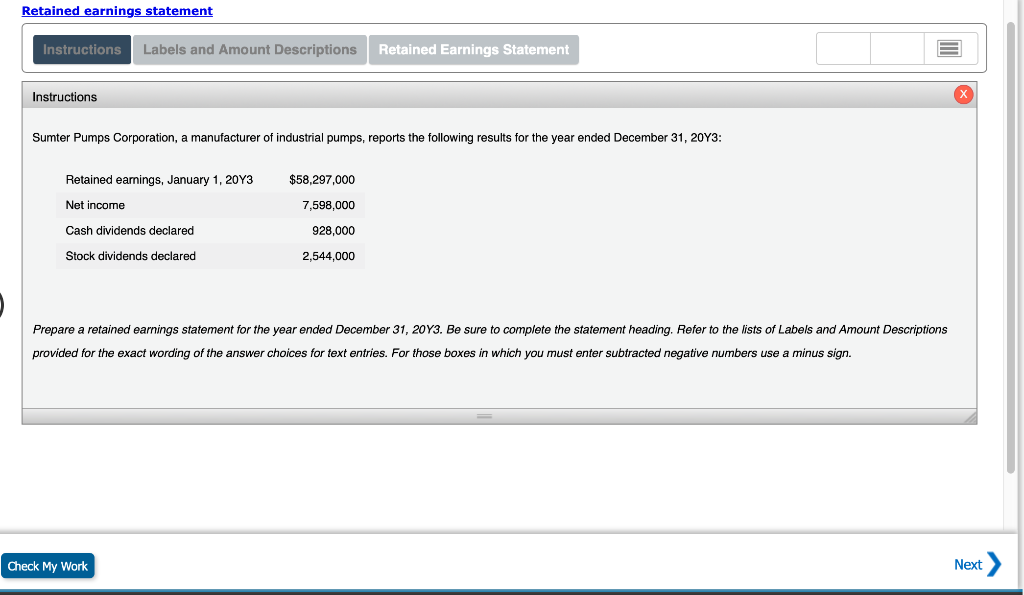Click the Check My Work button
Viewport: 1024px width, 595px height.
click(x=47, y=565)
